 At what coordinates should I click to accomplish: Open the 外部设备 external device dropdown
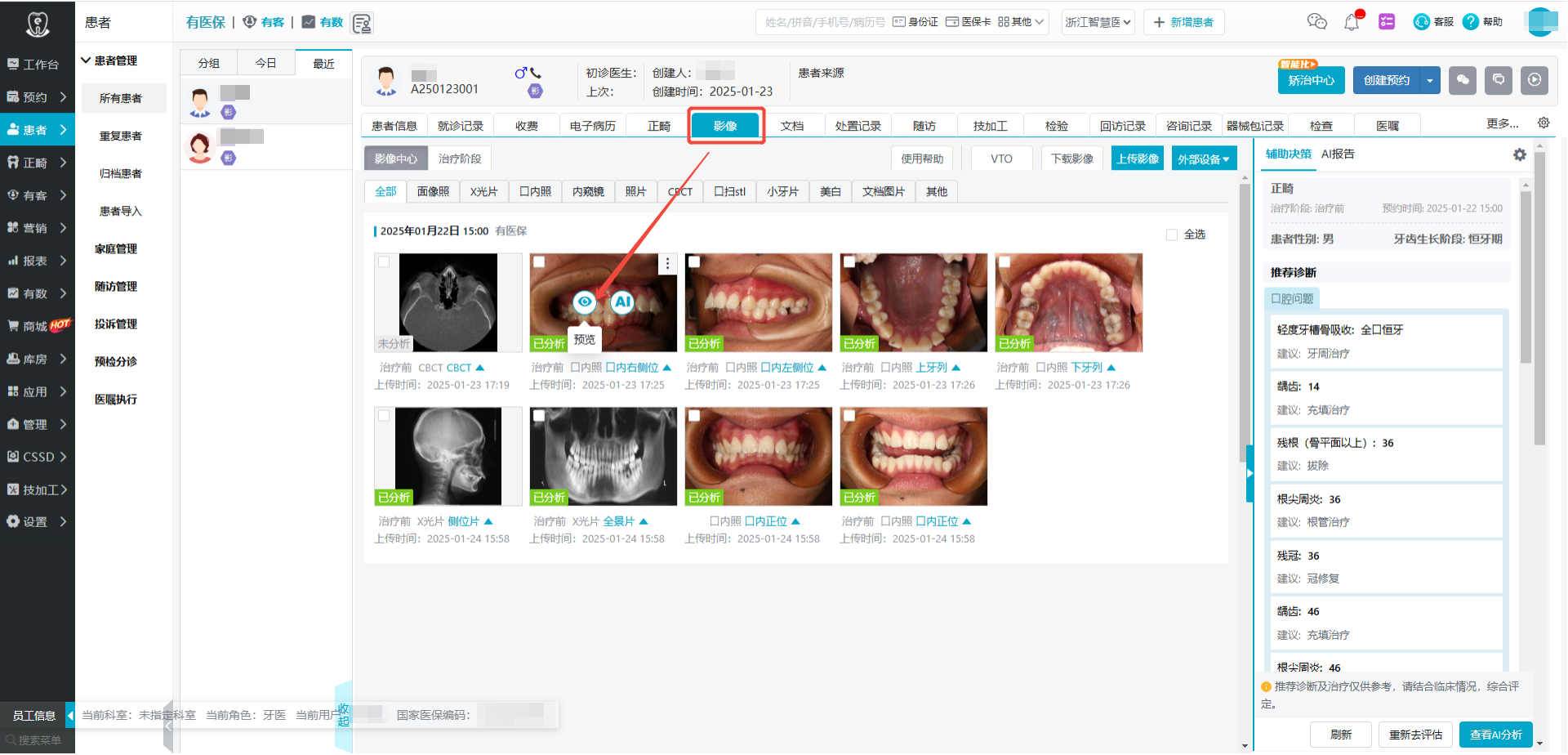(x=1204, y=158)
